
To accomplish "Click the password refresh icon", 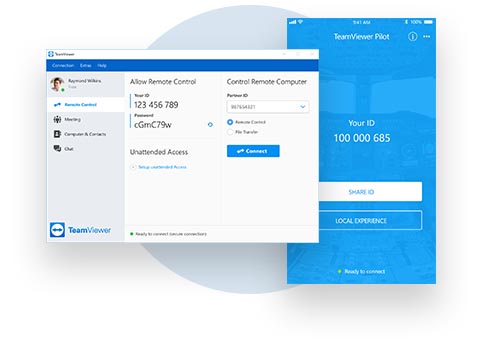I will click(210, 125).
